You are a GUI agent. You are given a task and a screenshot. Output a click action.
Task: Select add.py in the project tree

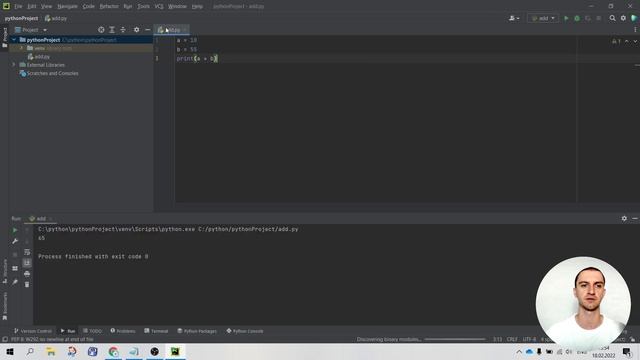point(39,57)
